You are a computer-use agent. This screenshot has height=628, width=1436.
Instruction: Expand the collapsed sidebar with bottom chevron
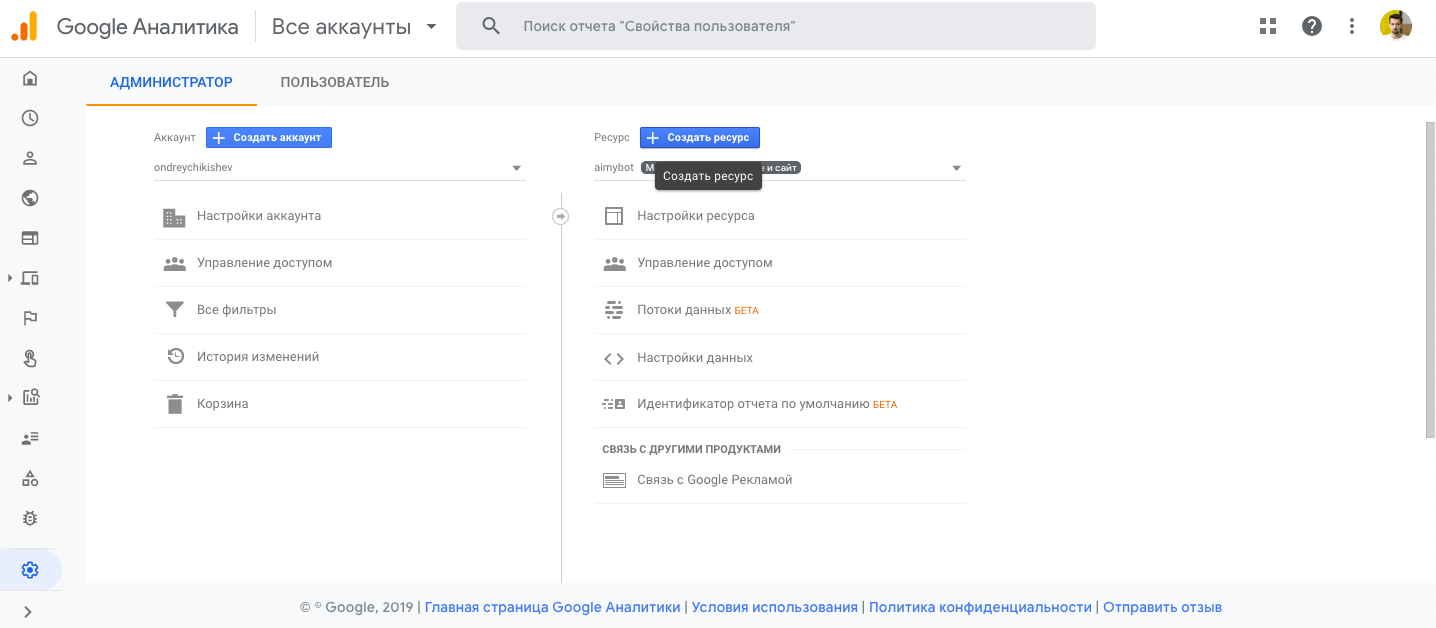click(28, 611)
